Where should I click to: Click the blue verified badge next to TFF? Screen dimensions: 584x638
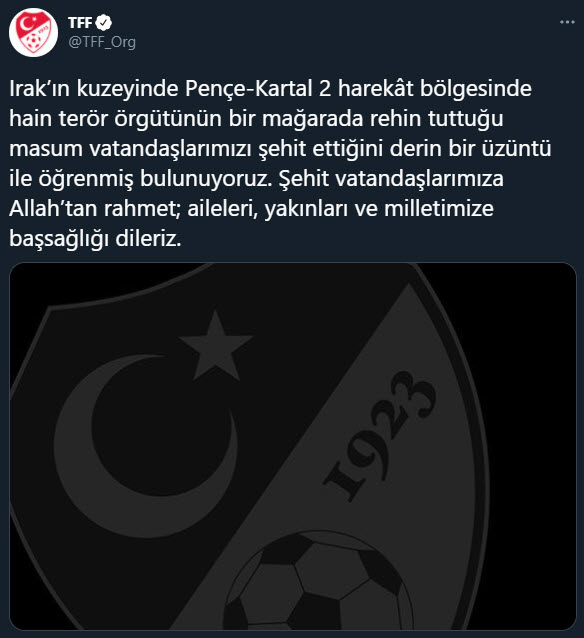pyautogui.click(x=104, y=23)
